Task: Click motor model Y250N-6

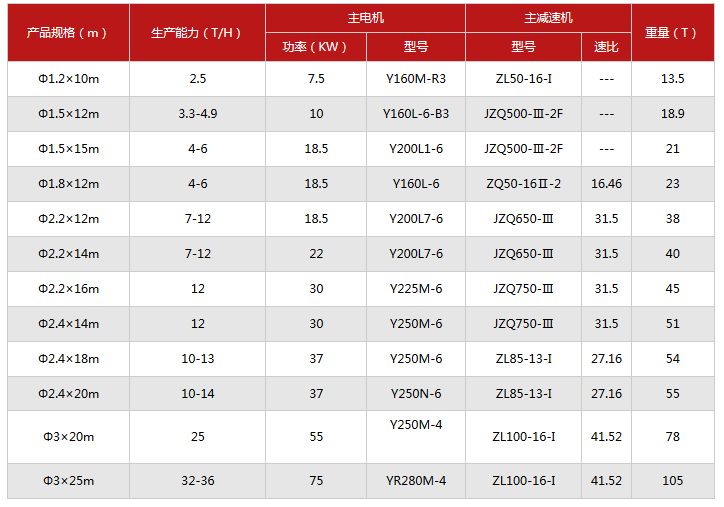Action: [x=415, y=394]
